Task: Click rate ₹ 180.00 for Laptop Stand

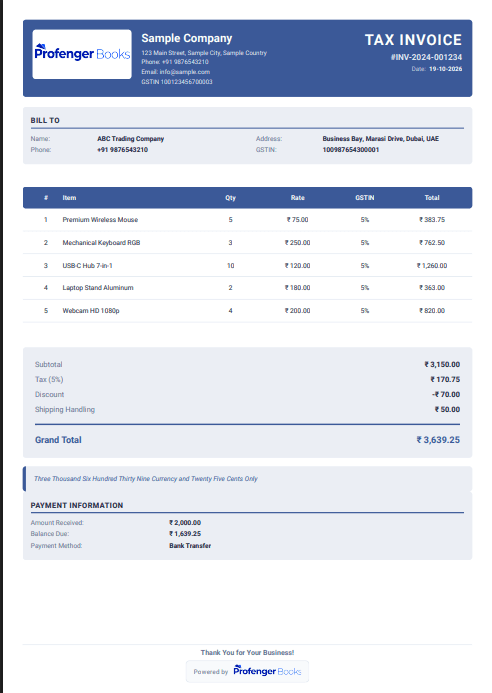Action: point(297,288)
